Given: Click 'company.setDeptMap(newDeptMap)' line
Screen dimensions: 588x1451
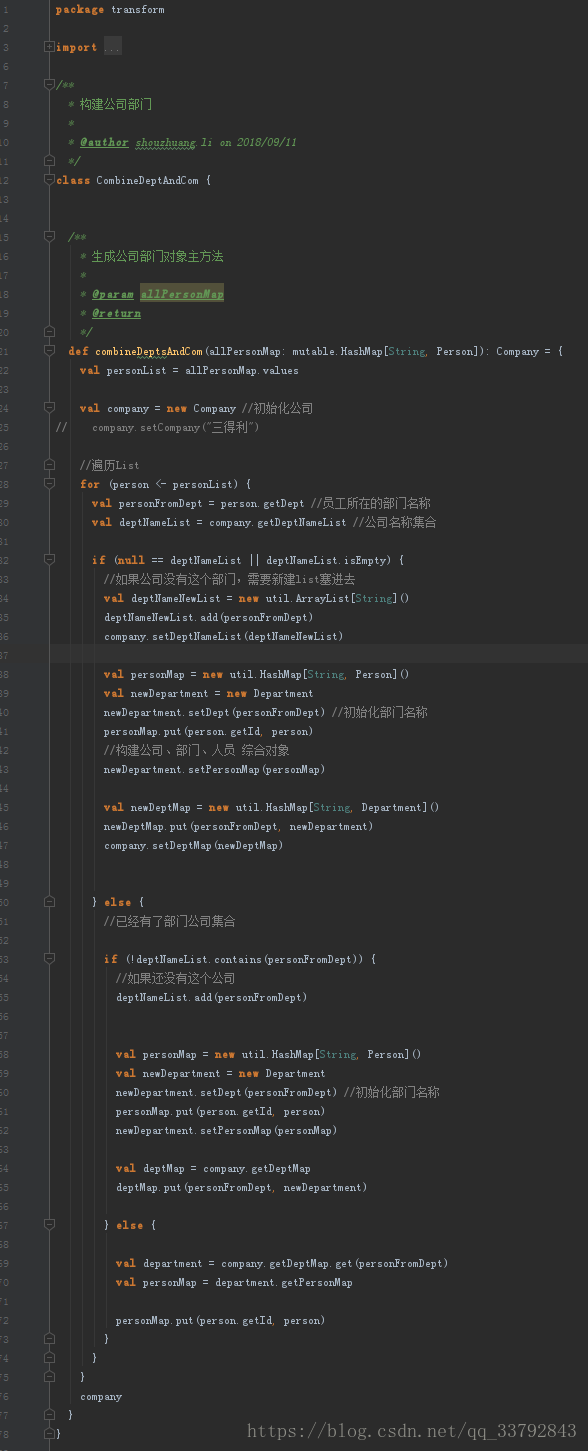Looking at the screenshot, I should click(x=193, y=845).
